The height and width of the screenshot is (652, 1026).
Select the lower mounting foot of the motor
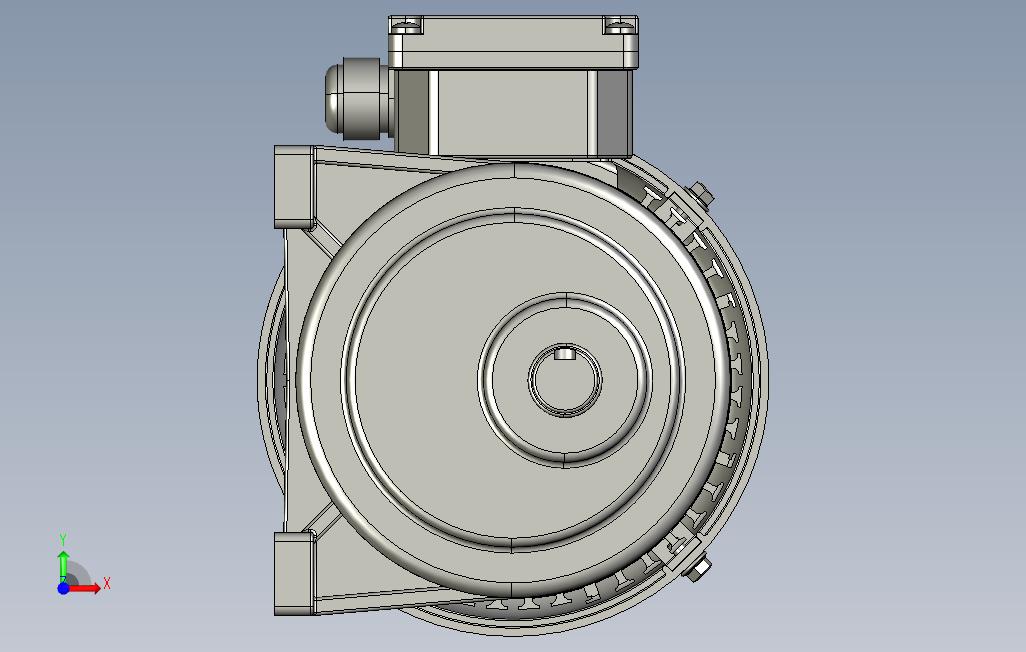tap(294, 573)
